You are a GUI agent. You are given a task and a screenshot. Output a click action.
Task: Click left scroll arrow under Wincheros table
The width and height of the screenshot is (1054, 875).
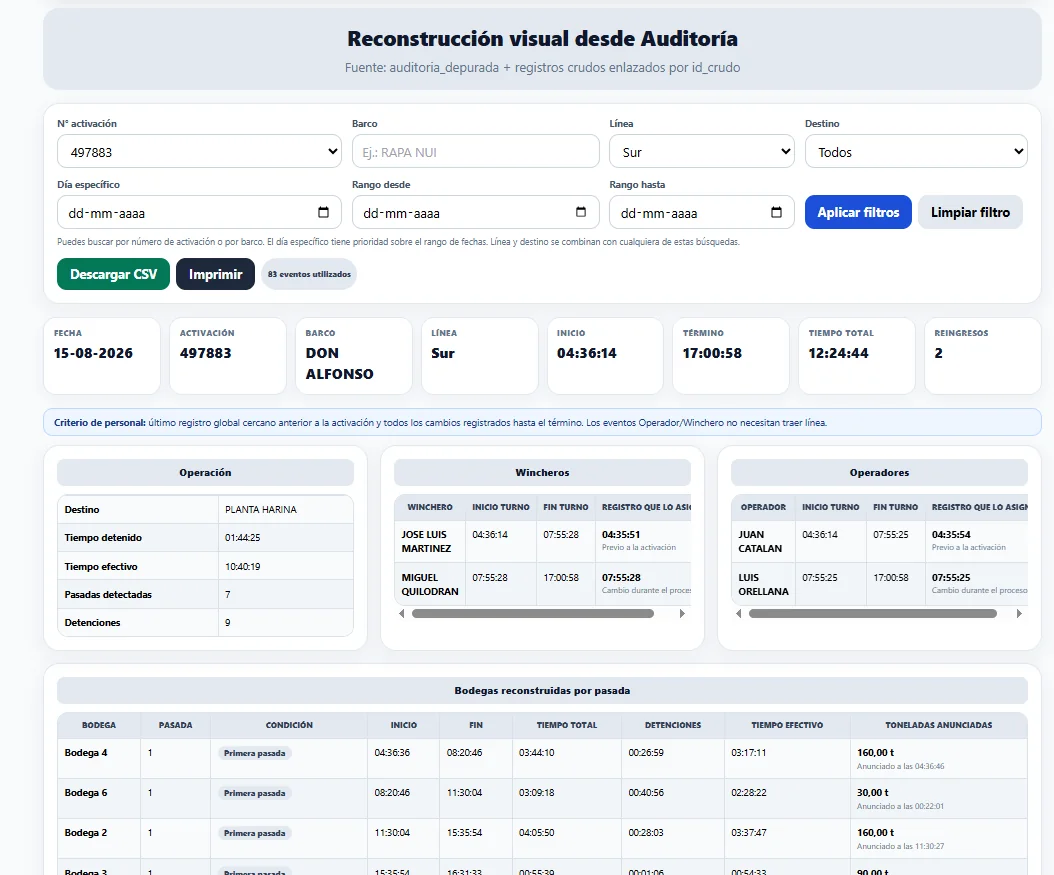click(402, 614)
